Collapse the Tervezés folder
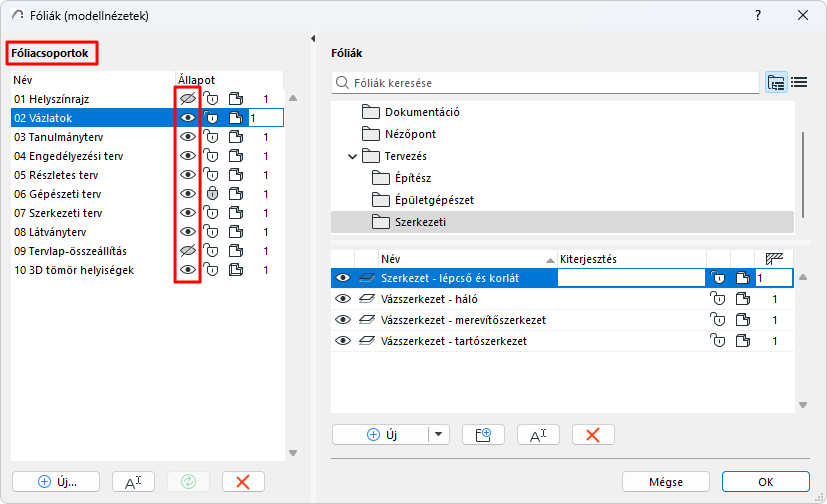 pyautogui.click(x=353, y=156)
